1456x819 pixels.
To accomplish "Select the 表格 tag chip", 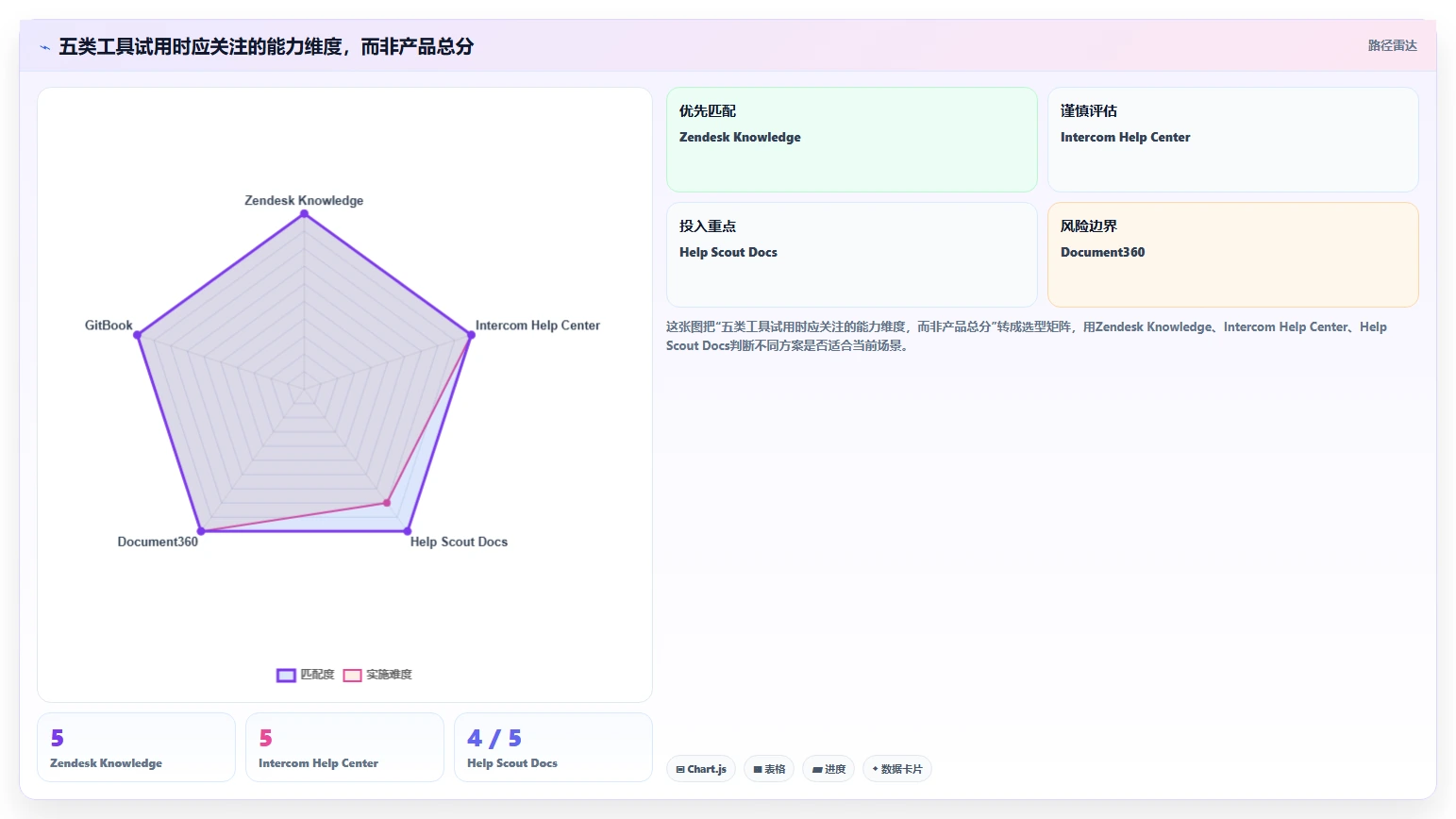I will [x=769, y=769].
